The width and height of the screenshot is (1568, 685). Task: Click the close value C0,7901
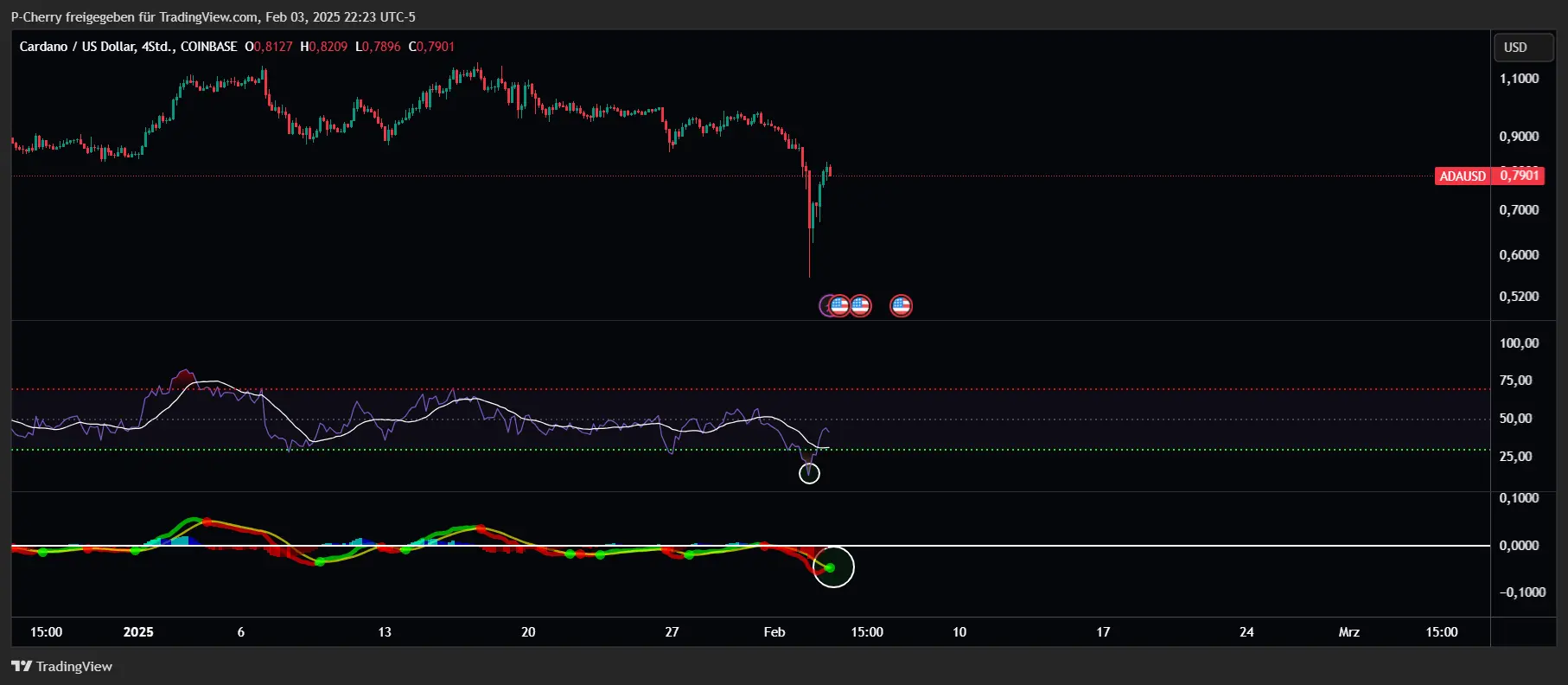(x=431, y=47)
